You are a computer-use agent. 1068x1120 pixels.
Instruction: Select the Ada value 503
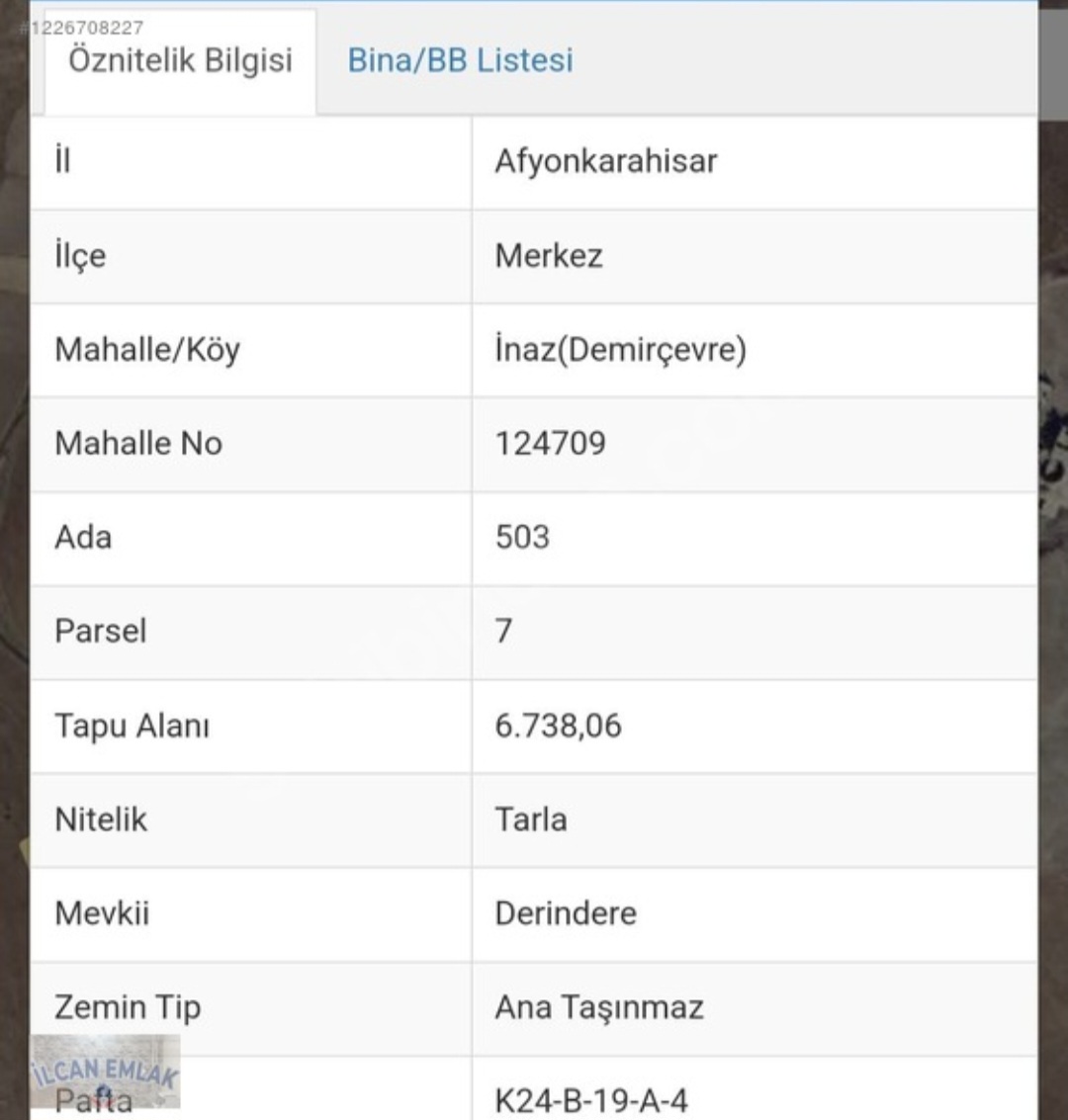tap(522, 537)
